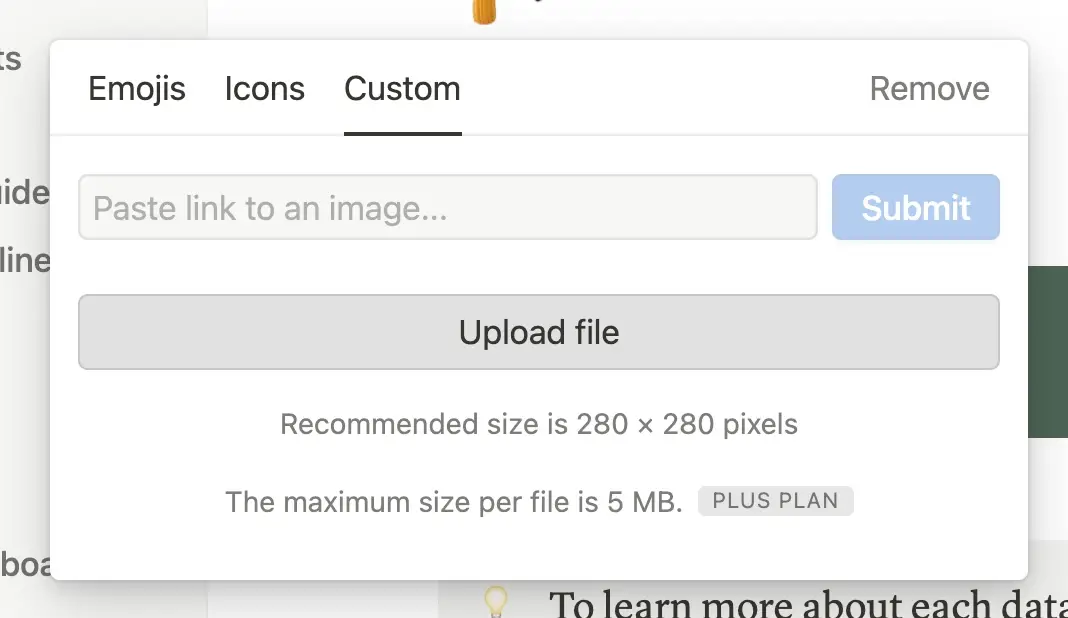This screenshot has height=618, width=1068.
Task: Click the maximum file size notice
Action: (x=453, y=501)
